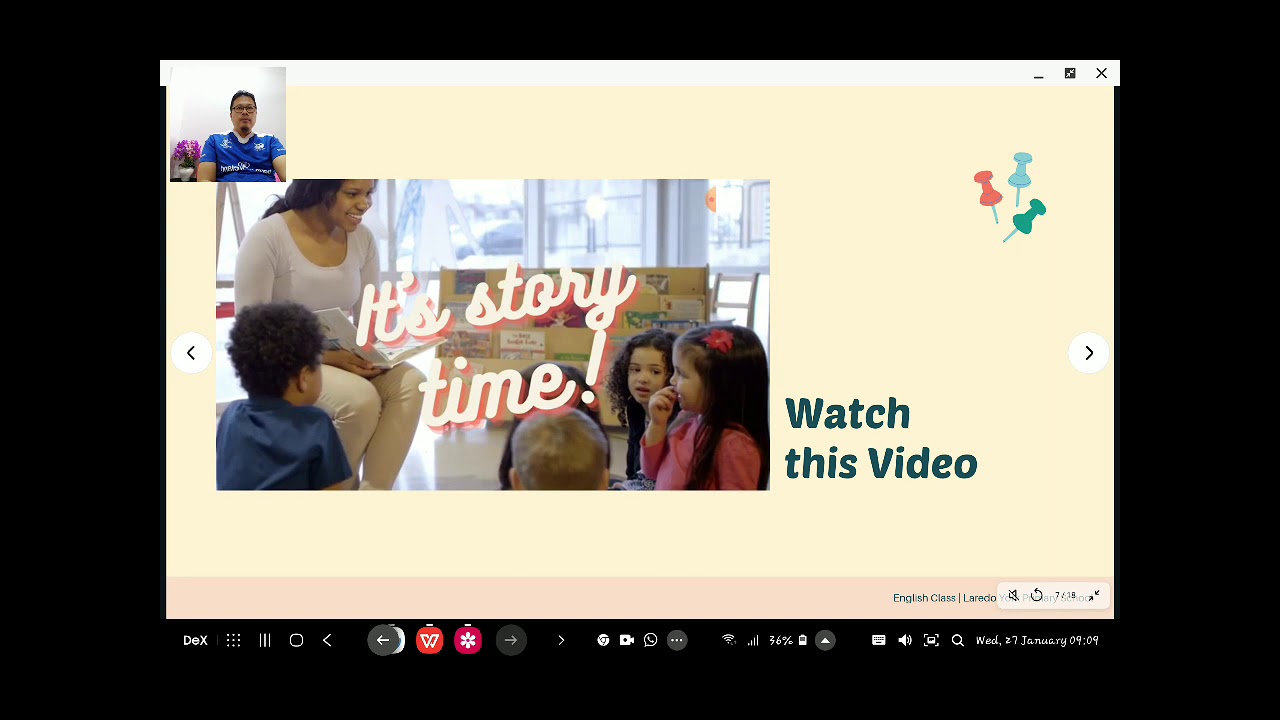This screenshot has height=720, width=1280.
Task: Click the restart/replay circular arrow icon
Action: pyautogui.click(x=1037, y=595)
